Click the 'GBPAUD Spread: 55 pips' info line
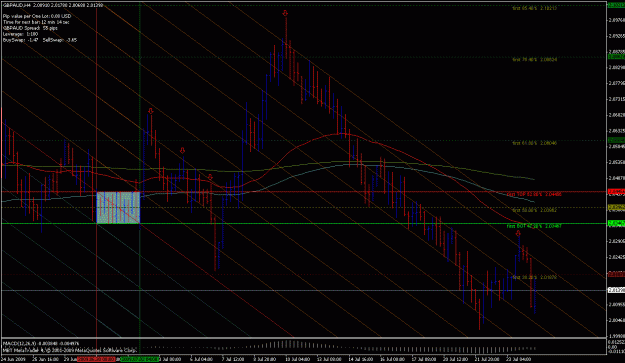This screenshot has height=363, width=625. 30,28
